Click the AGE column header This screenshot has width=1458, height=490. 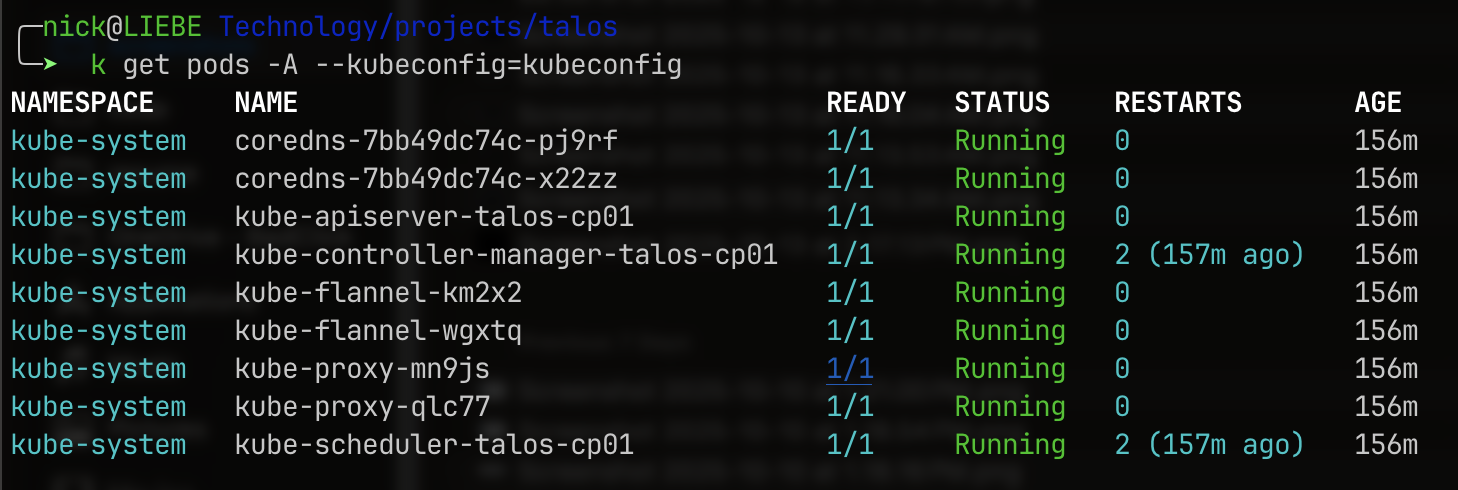tap(1378, 103)
